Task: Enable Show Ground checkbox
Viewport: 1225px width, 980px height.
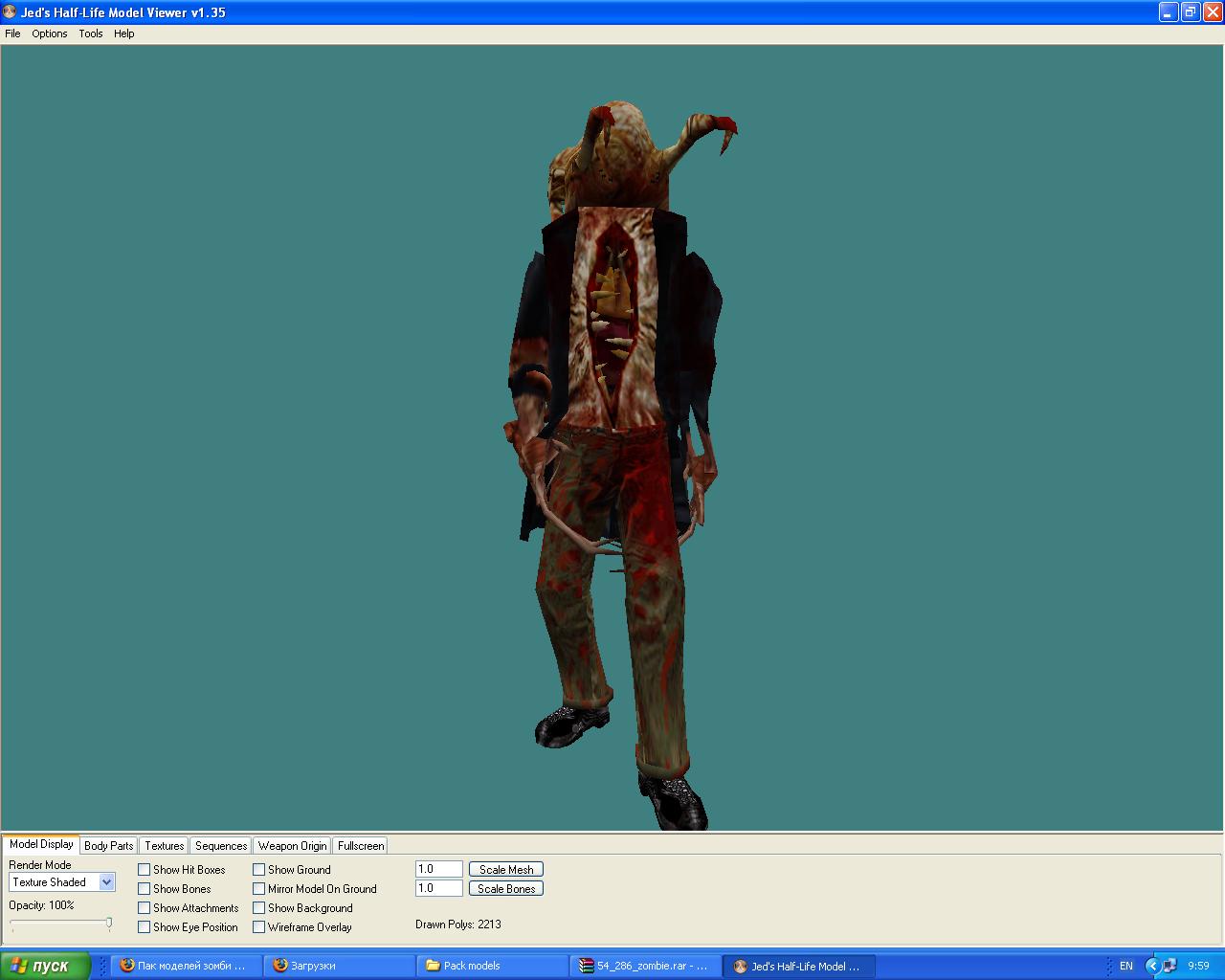Action: [x=259, y=870]
